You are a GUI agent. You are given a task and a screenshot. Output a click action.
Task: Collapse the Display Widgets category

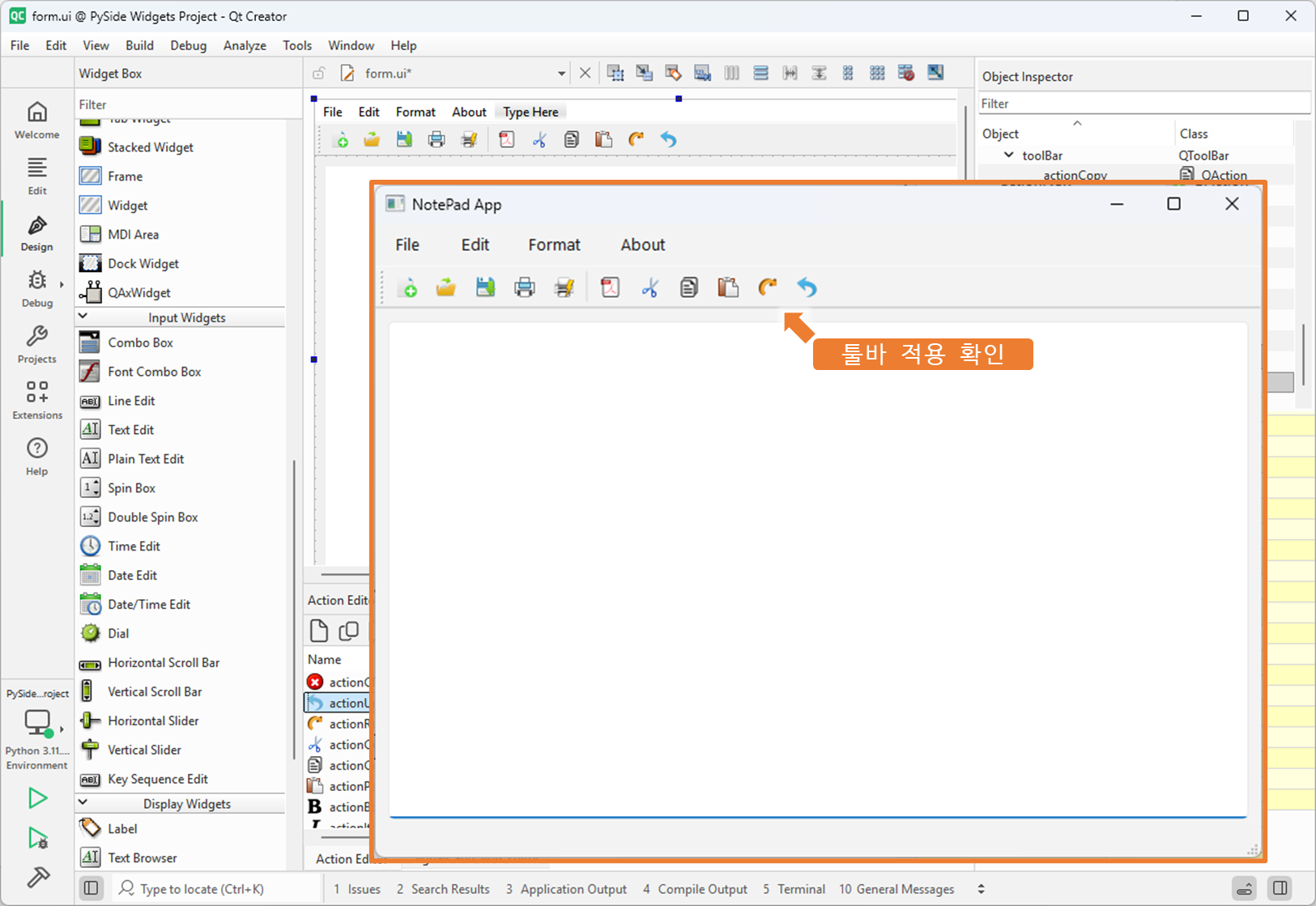[83, 802]
